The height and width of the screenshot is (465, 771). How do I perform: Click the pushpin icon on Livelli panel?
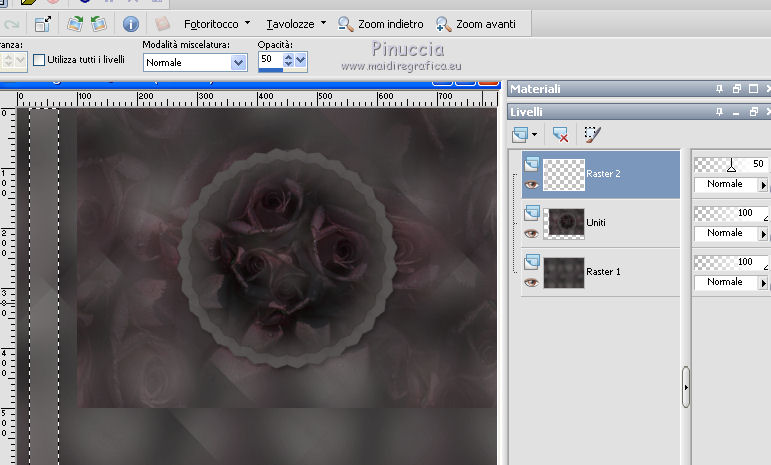pos(719,111)
